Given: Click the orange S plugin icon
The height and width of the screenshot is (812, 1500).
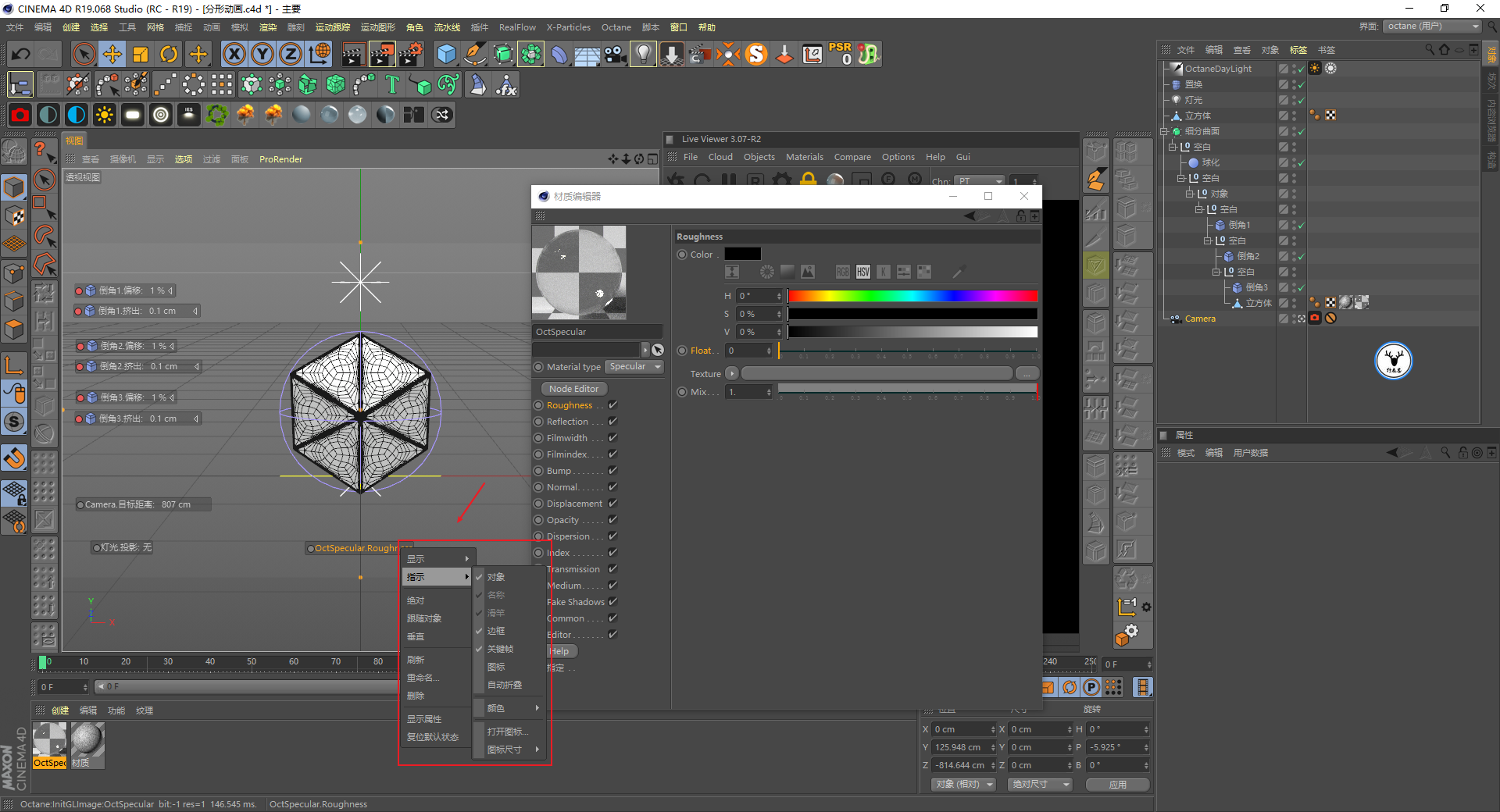Looking at the screenshot, I should click(756, 54).
